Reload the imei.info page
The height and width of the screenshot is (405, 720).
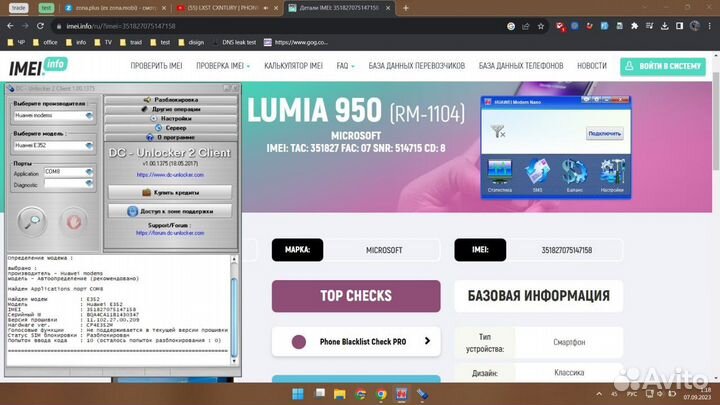[x=40, y=26]
